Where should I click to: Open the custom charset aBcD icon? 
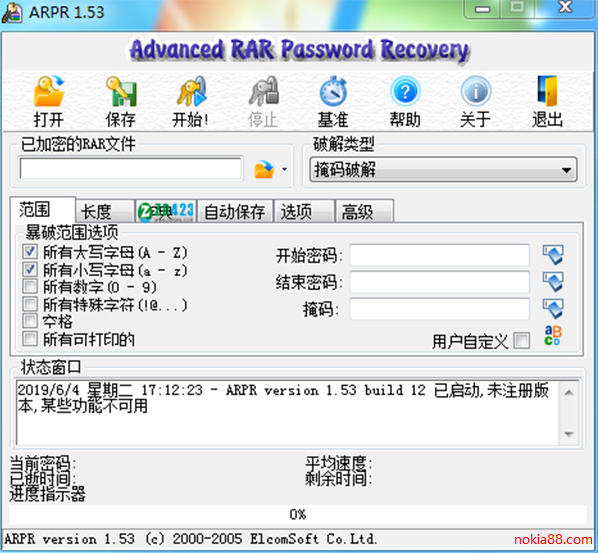[553, 335]
